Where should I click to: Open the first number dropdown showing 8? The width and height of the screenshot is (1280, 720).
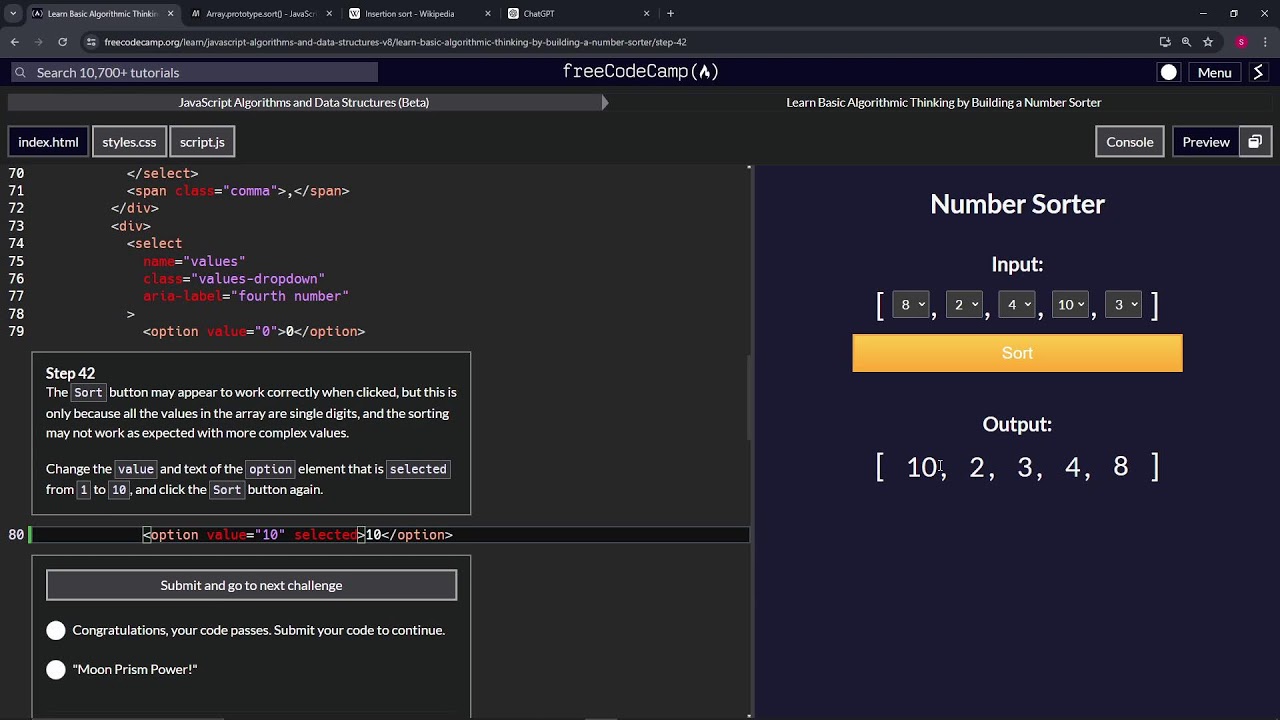tap(911, 305)
